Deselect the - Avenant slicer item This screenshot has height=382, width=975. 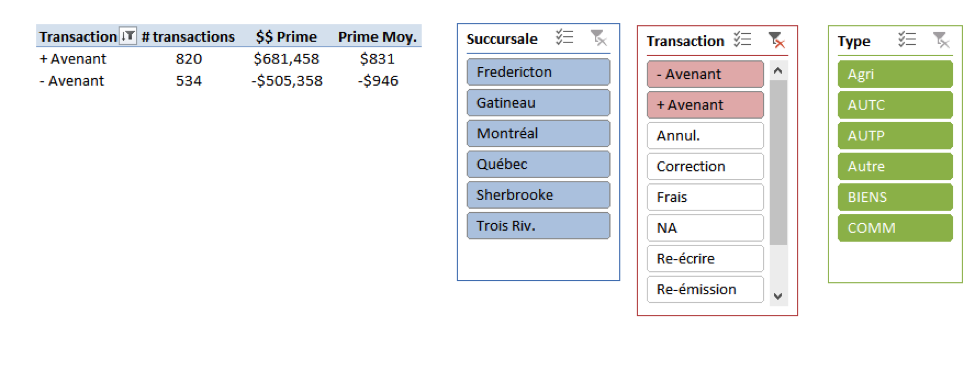(705, 74)
